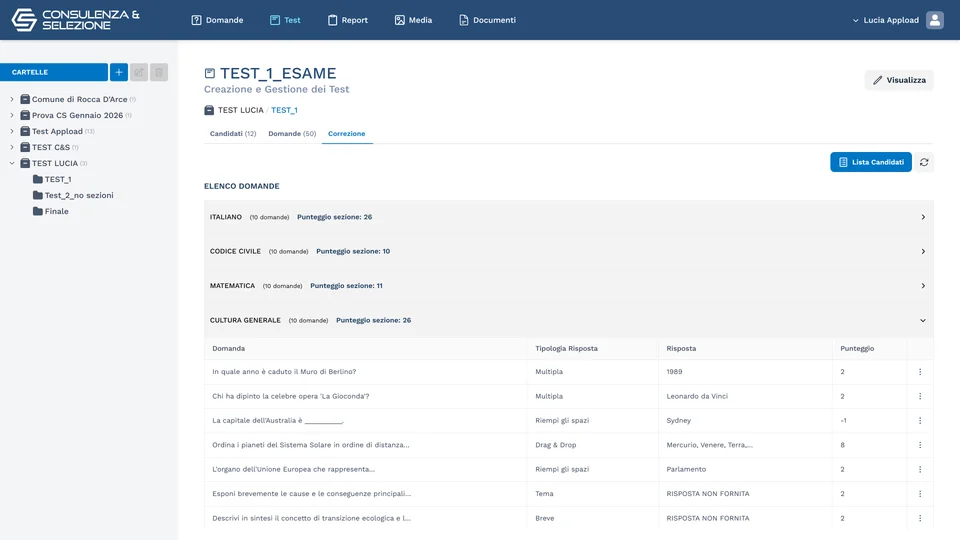
Task: Select TEST LUCIA archive icon
Action: [x=25, y=163]
